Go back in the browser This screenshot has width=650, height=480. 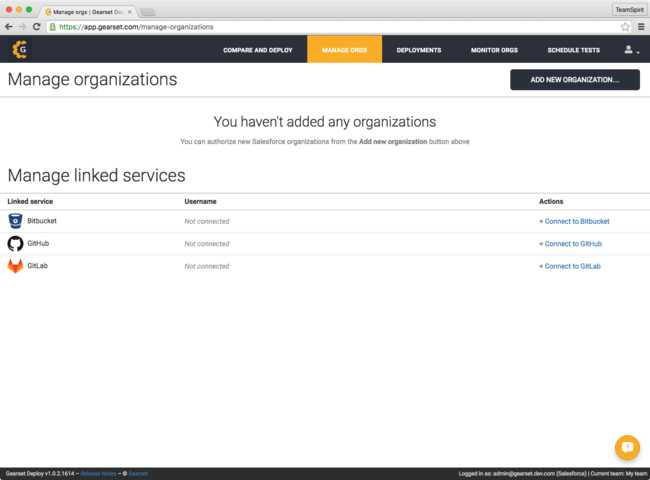pos(9,27)
